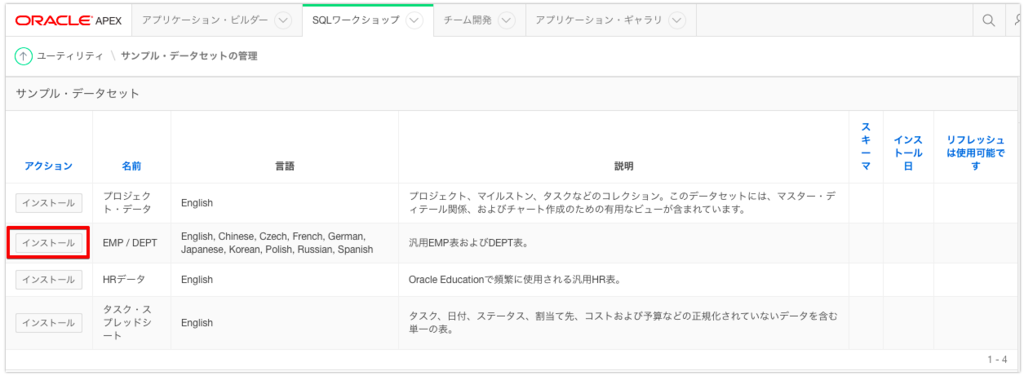The width and height of the screenshot is (1024, 376).
Task: Sort by インストール日 column header
Action: coord(908,153)
